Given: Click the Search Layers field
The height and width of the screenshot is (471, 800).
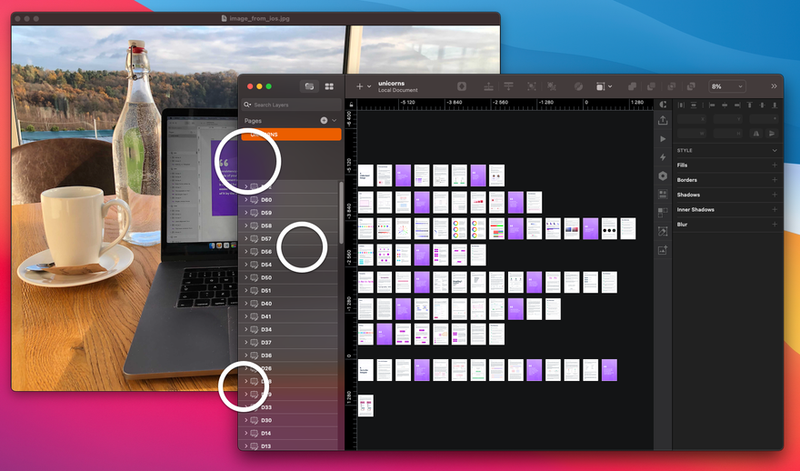Looking at the screenshot, I should point(291,105).
